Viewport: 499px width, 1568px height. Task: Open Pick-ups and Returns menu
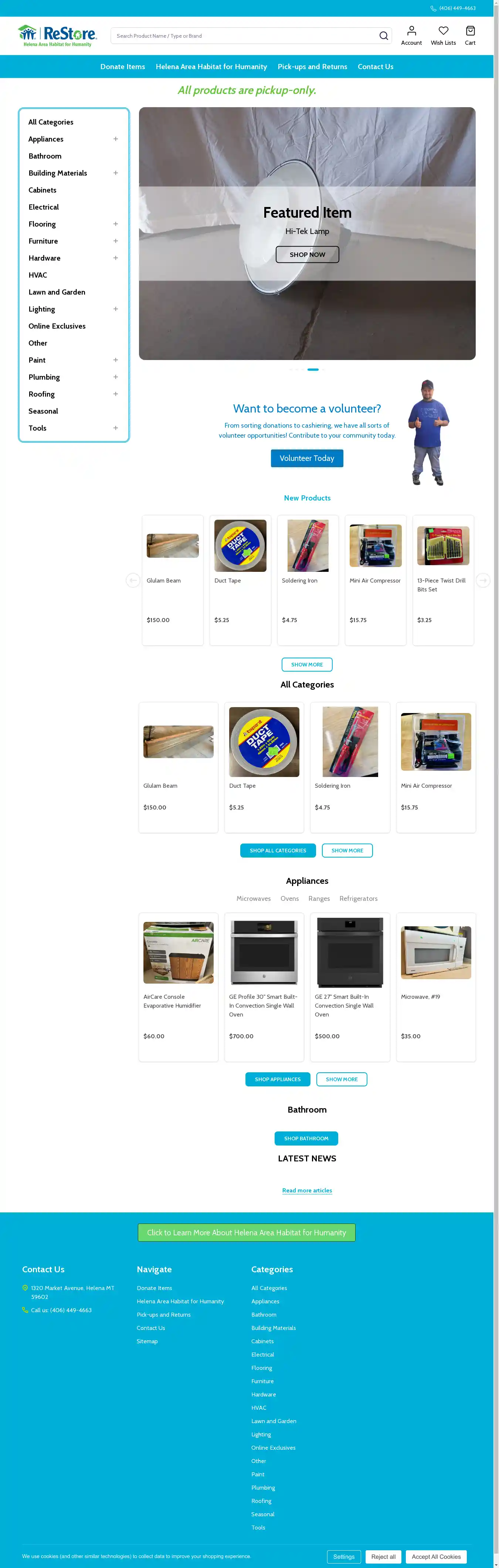click(x=312, y=66)
